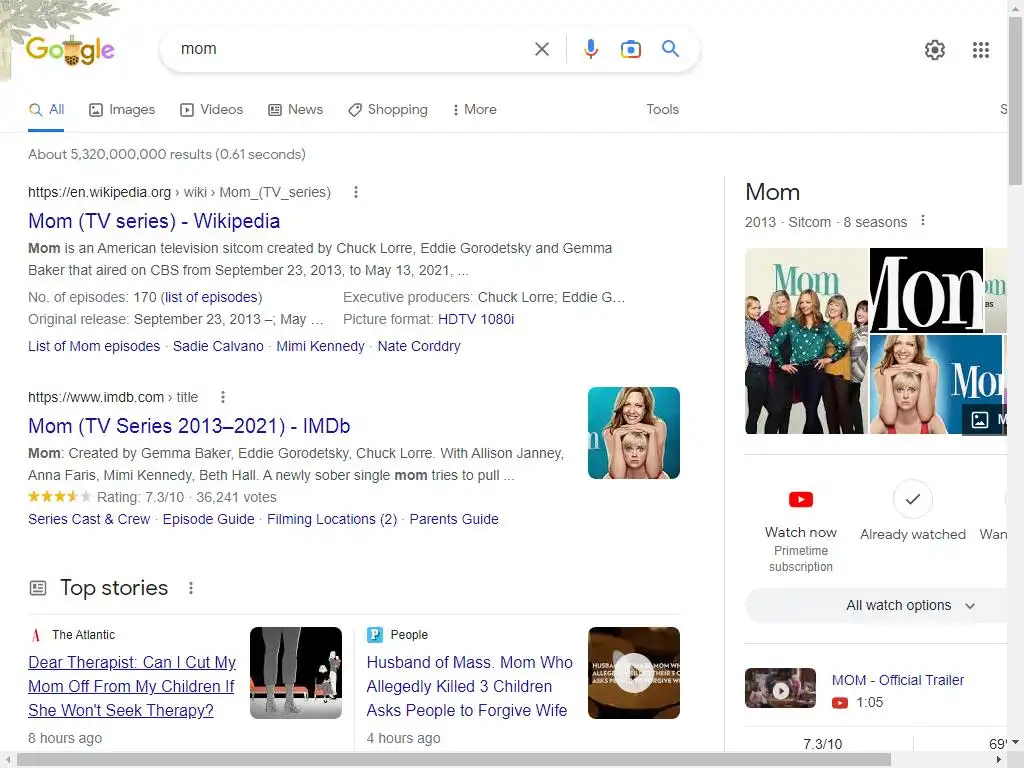Open Mom (TV Series 2013–2021) - IMDb link
The image size is (1024, 768).
189,426
